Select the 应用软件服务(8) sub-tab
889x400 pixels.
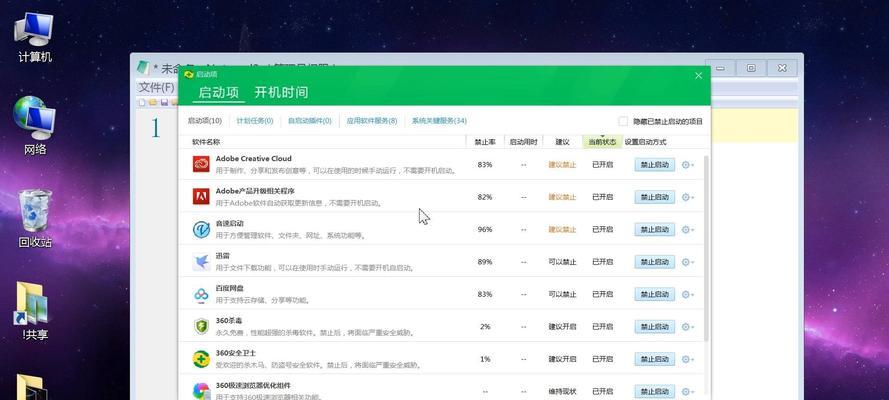coord(372,121)
